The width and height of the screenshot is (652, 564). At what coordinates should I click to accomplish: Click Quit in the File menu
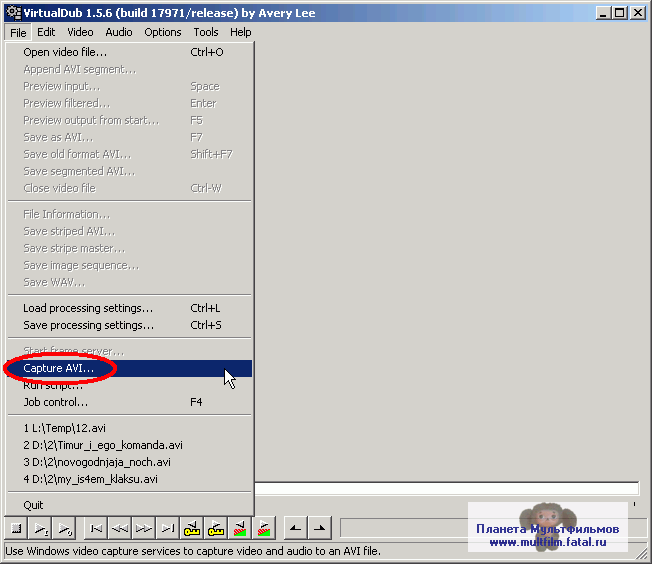coord(130,505)
